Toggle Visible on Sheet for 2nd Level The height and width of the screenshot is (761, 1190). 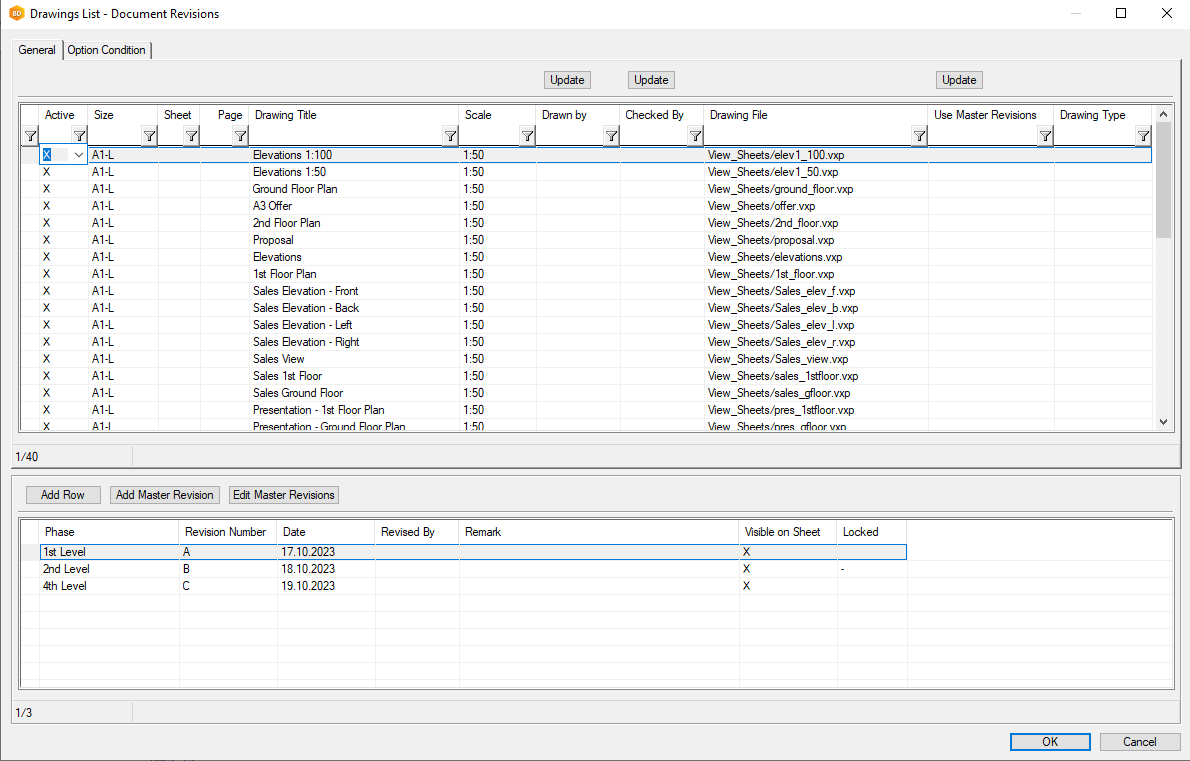click(746, 569)
